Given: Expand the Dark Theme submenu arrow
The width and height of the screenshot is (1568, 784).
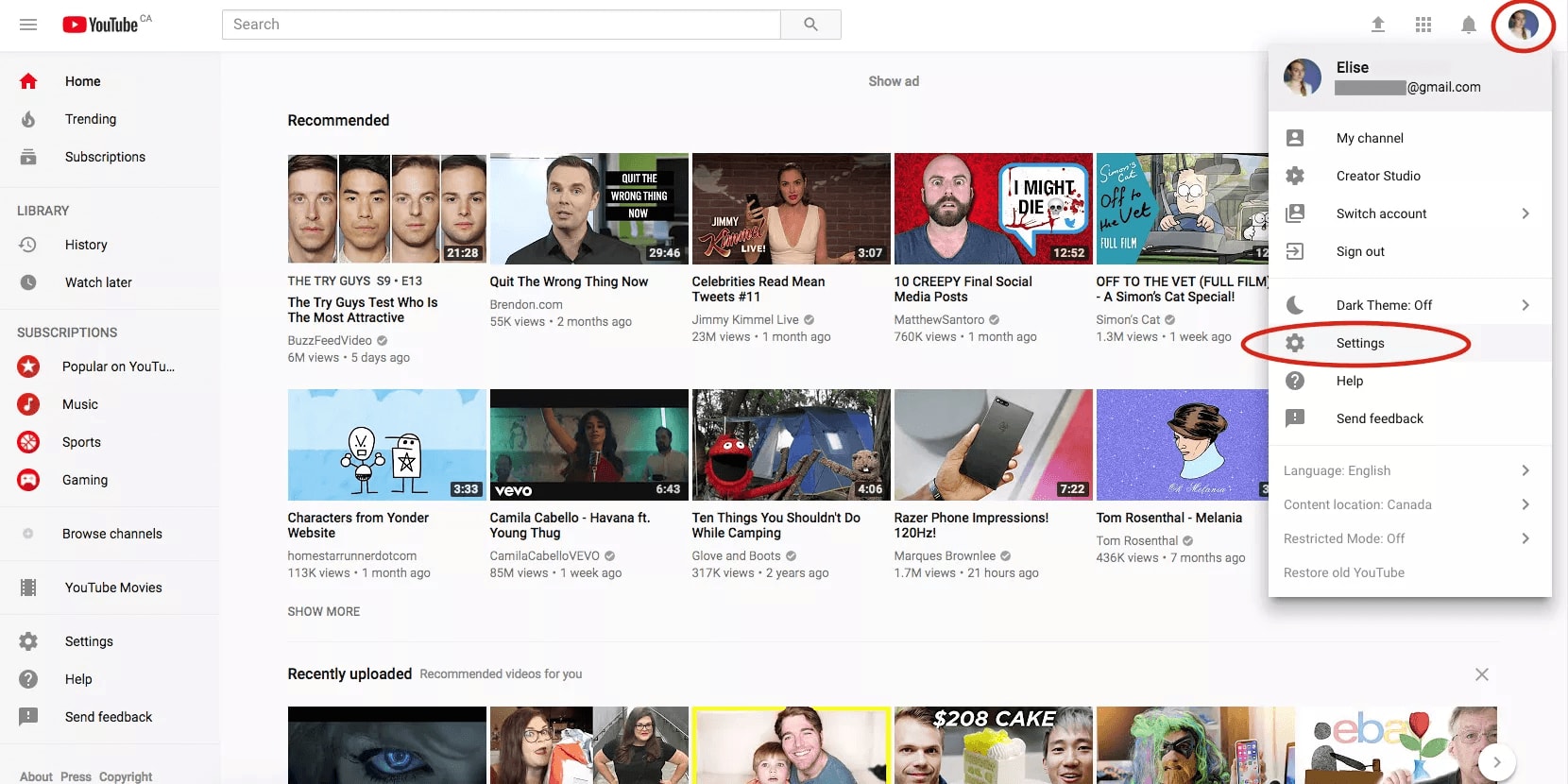Looking at the screenshot, I should coord(1525,305).
